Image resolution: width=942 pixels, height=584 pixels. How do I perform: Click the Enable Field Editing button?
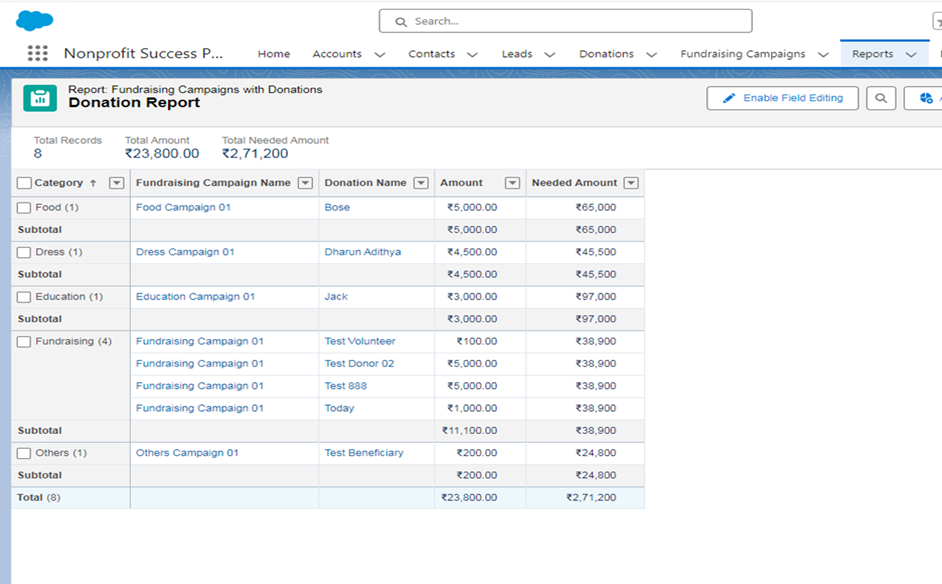782,98
